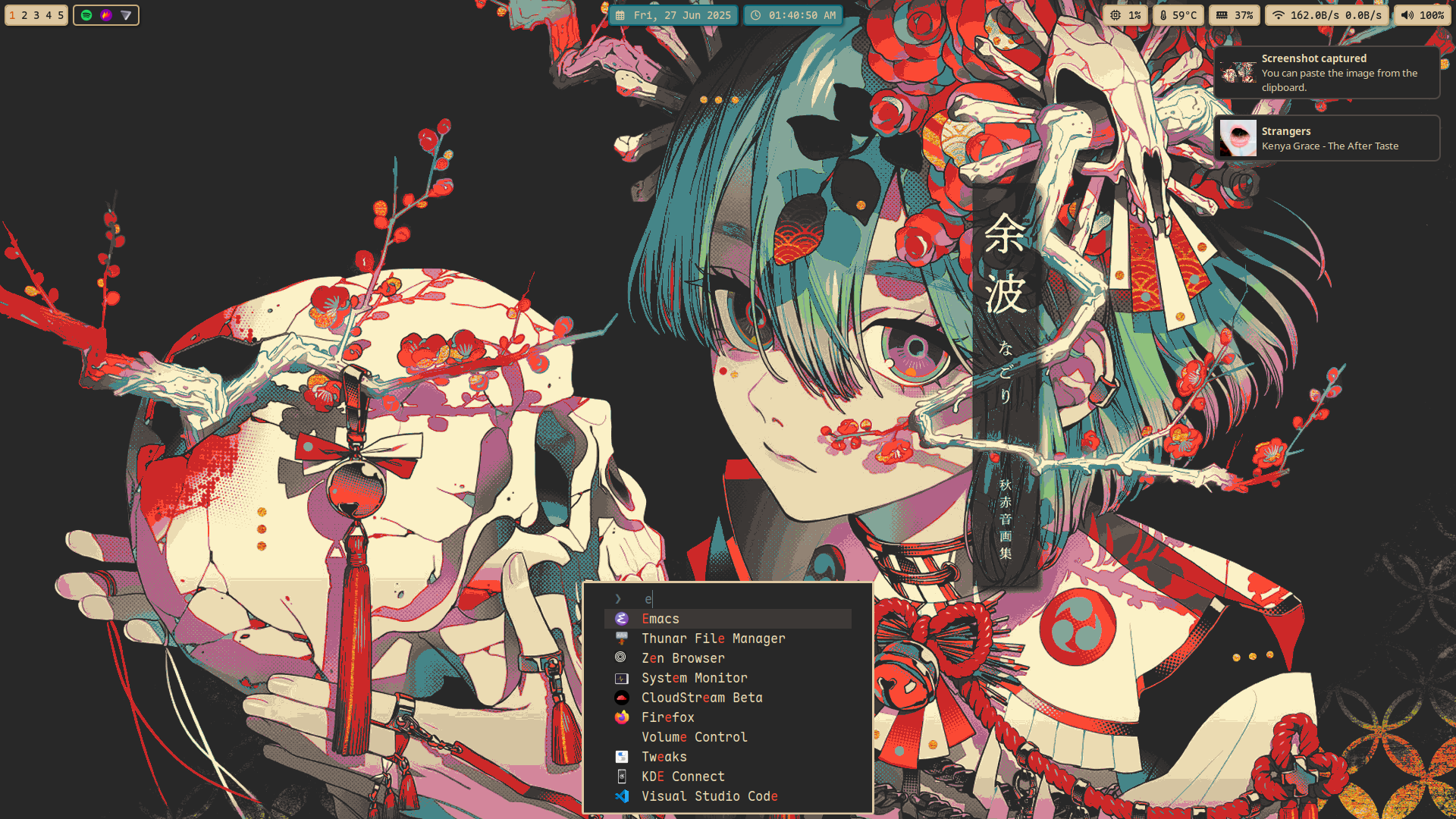The height and width of the screenshot is (819, 1456).
Task: Click the network speed module
Action: click(1327, 15)
